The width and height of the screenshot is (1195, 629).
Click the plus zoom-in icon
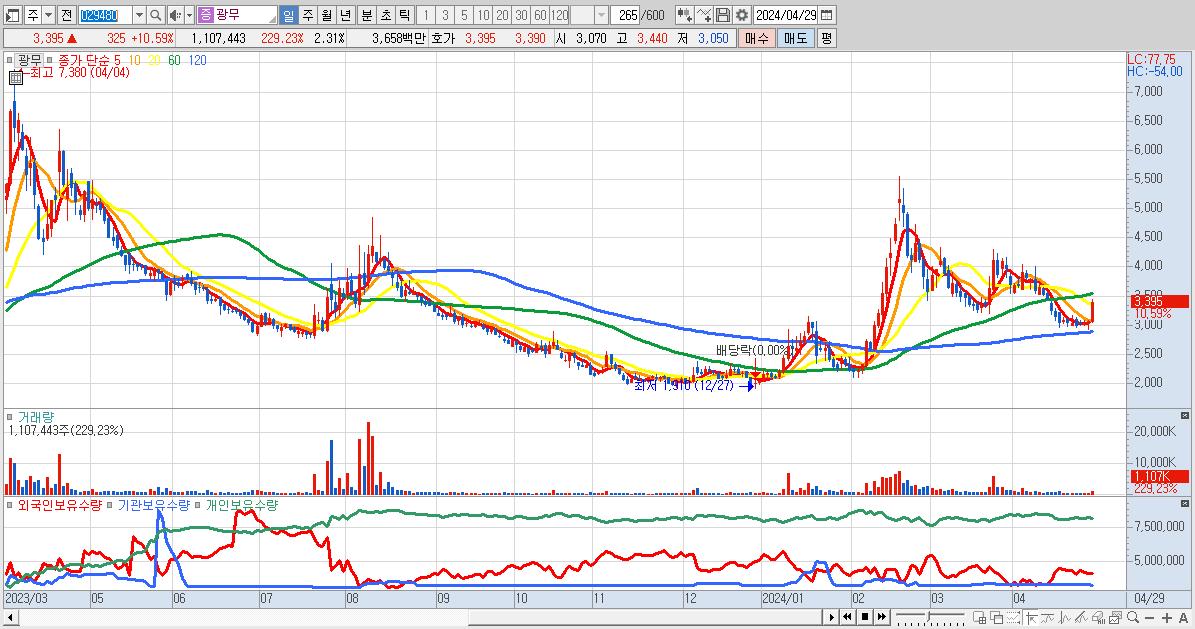[1167, 618]
